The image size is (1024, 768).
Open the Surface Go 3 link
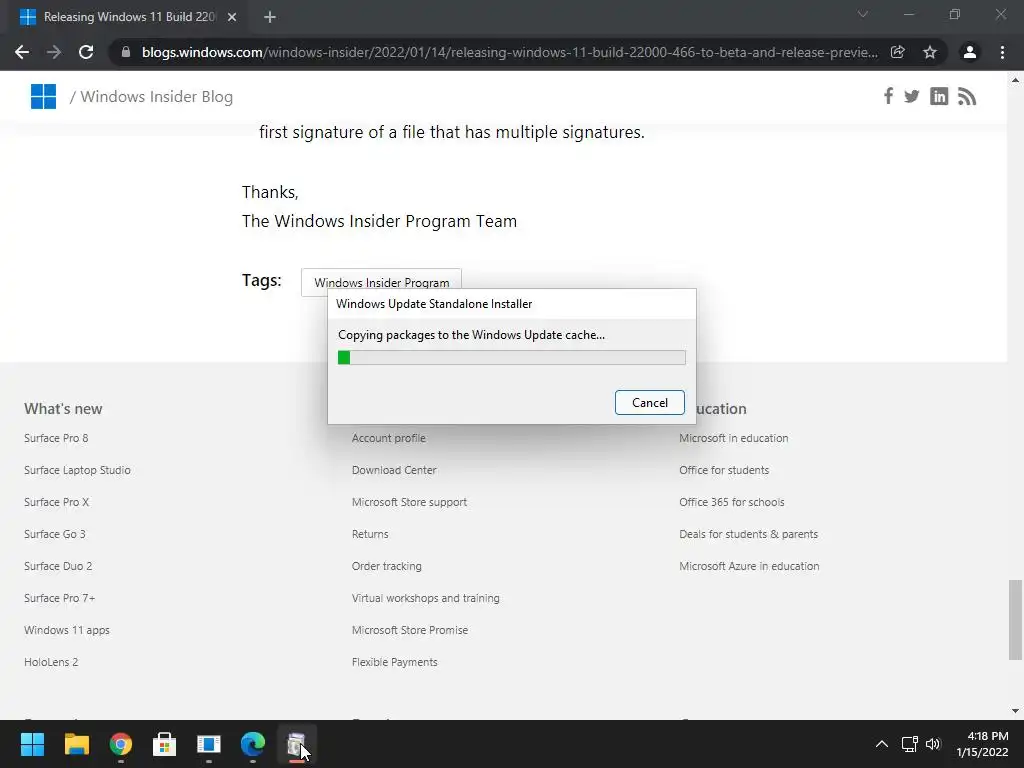pos(55,534)
